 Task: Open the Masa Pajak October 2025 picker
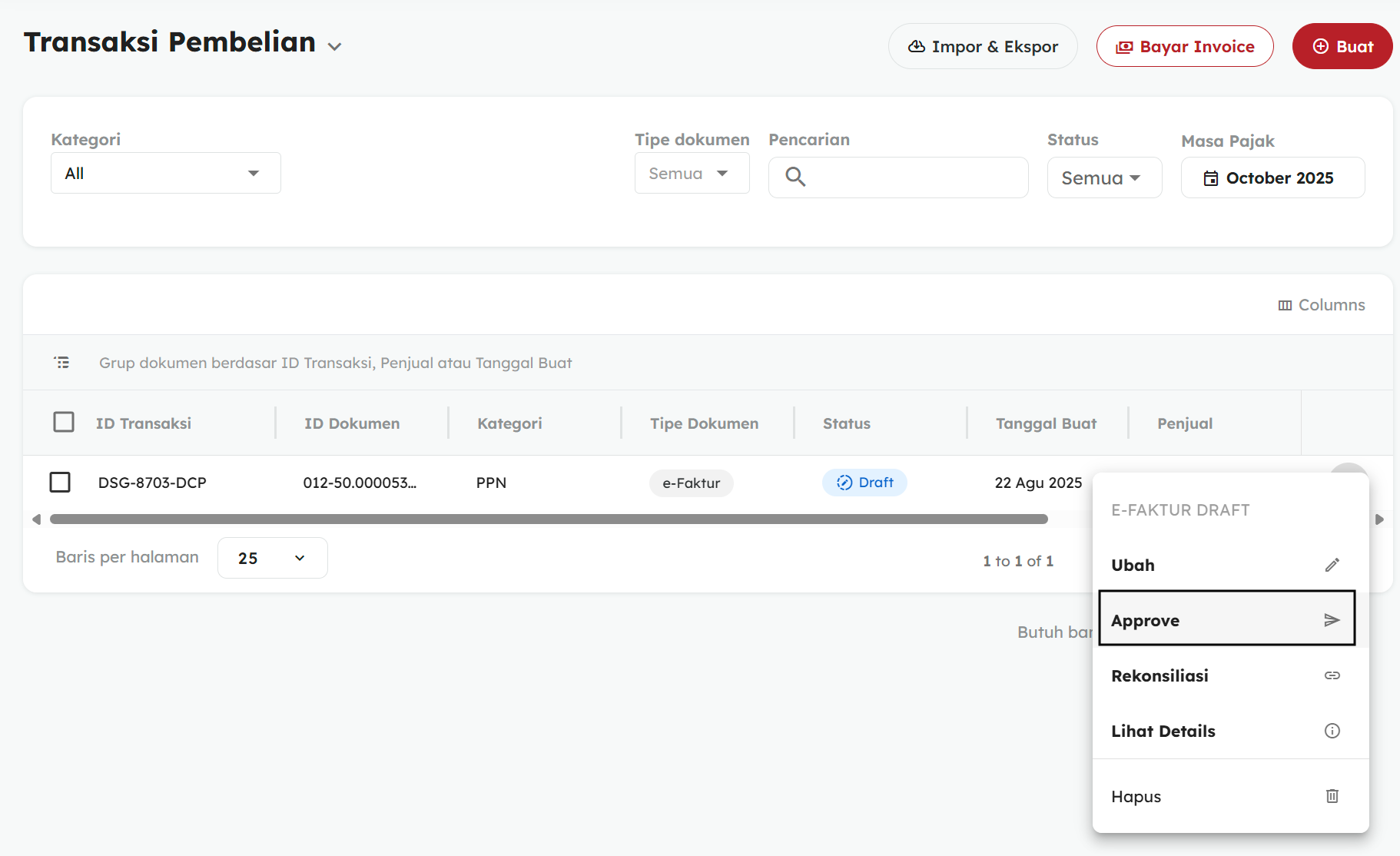[x=1272, y=178]
